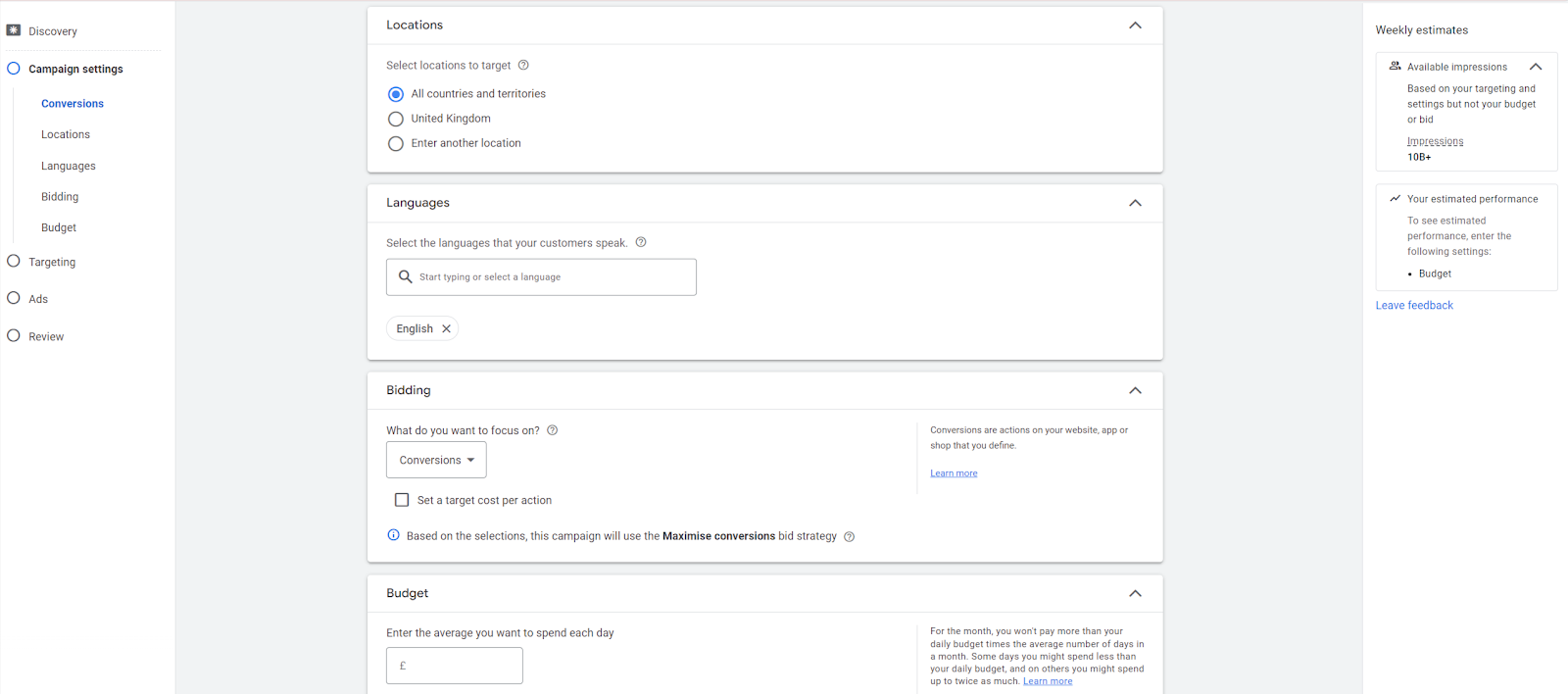Click help icon beside Select locations to target
The image size is (1568, 694).
523,66
